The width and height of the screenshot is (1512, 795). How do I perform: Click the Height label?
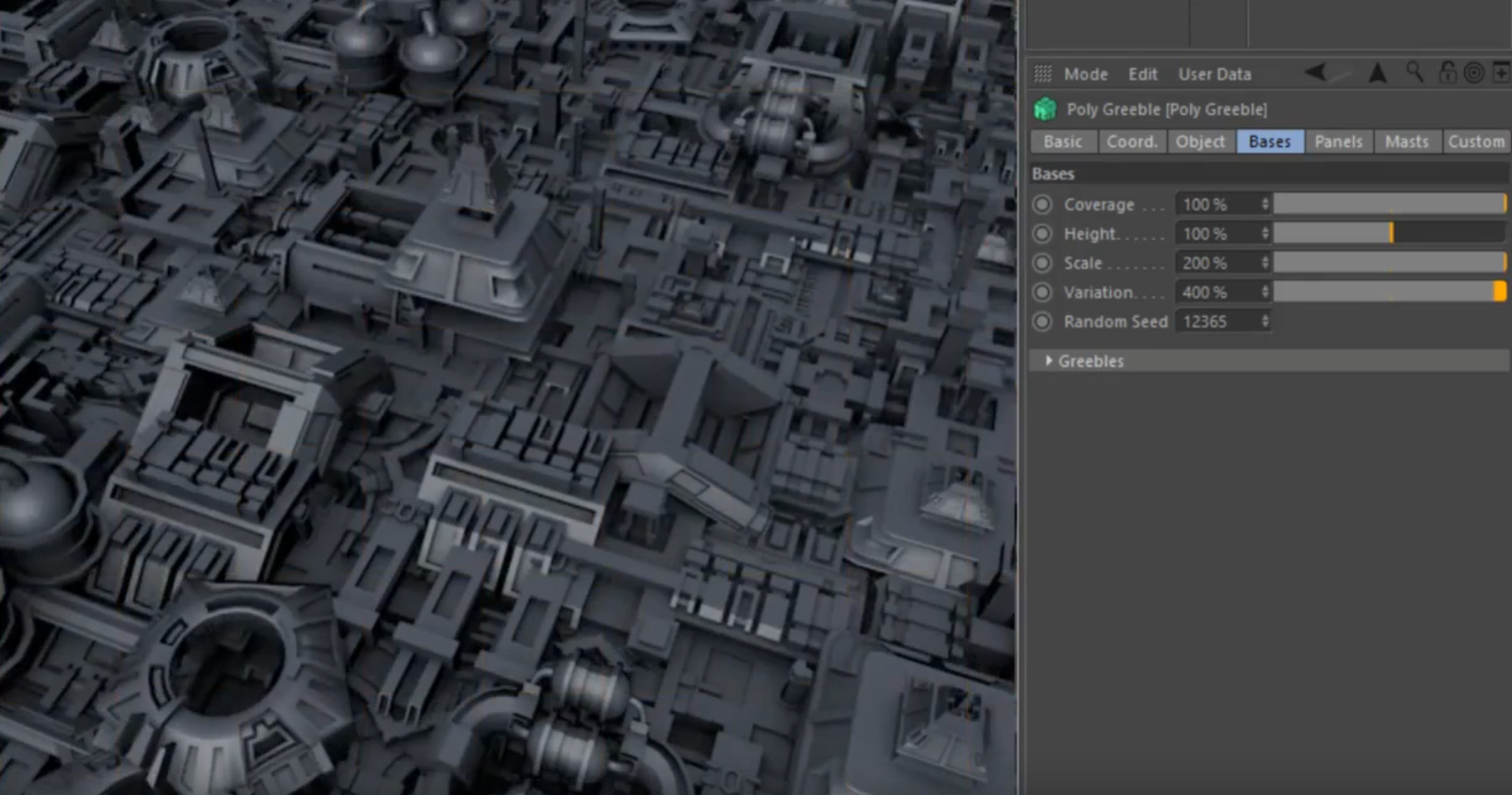(1090, 234)
